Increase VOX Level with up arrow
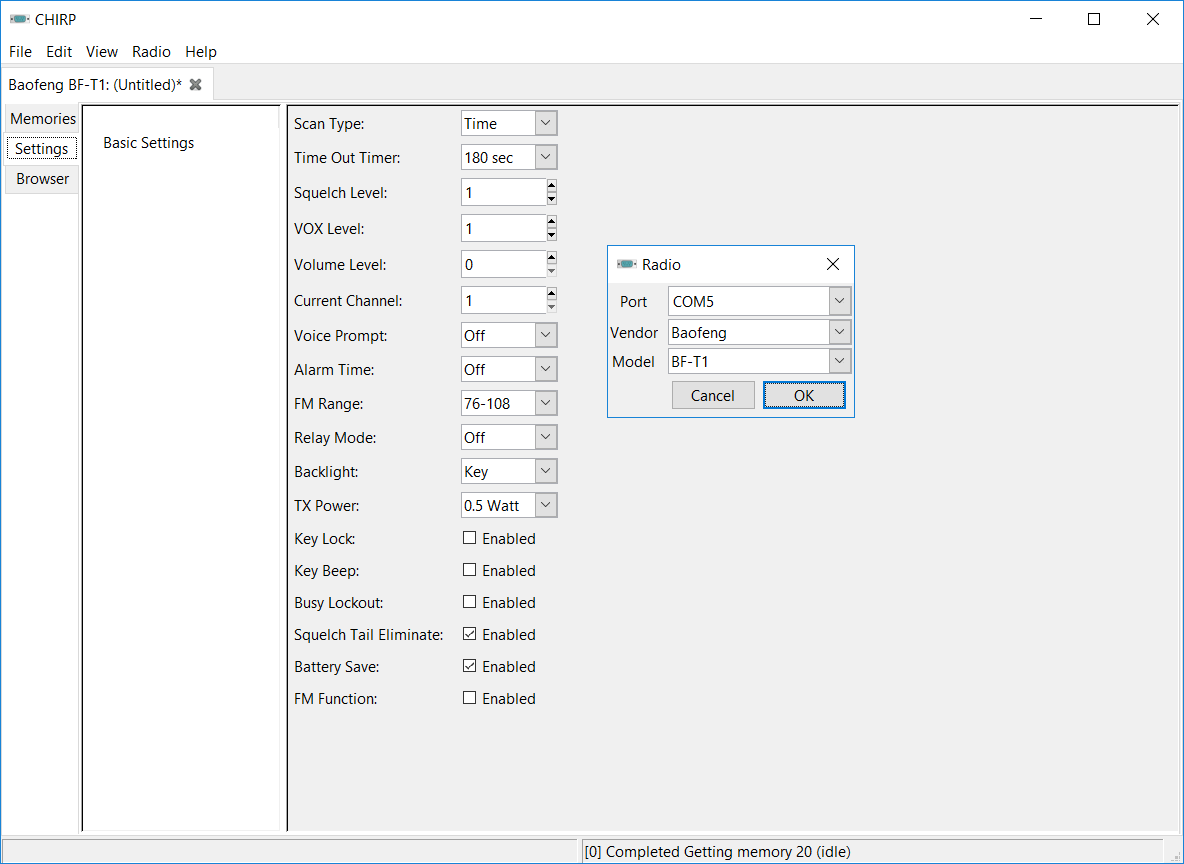1184x864 pixels. [x=552, y=222]
